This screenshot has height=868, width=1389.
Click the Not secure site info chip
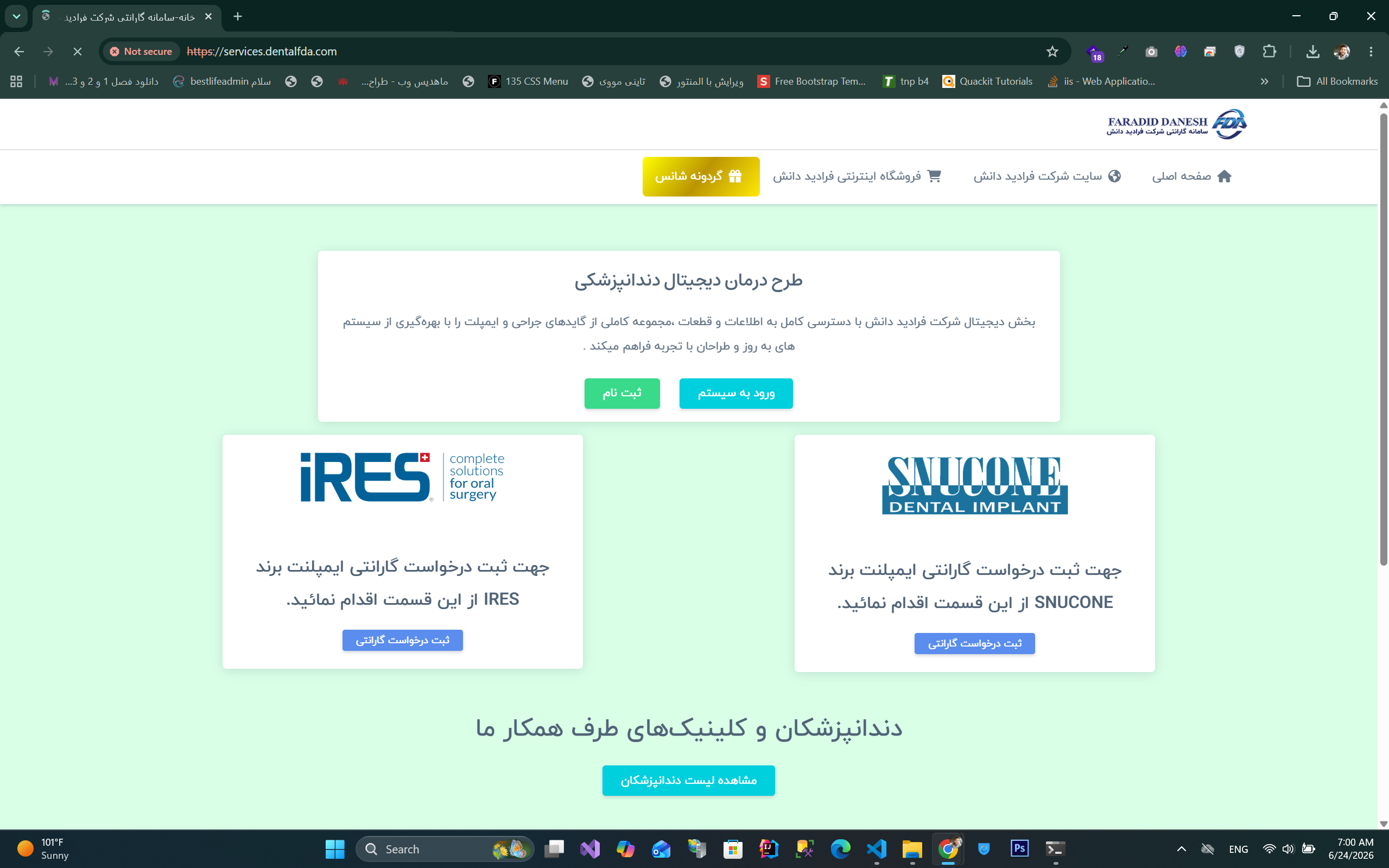point(141,52)
